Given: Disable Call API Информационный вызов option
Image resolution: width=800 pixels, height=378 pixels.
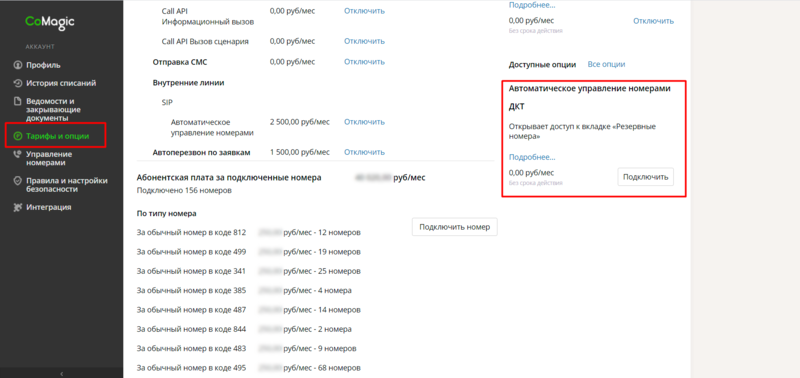Looking at the screenshot, I should pyautogui.click(x=364, y=11).
